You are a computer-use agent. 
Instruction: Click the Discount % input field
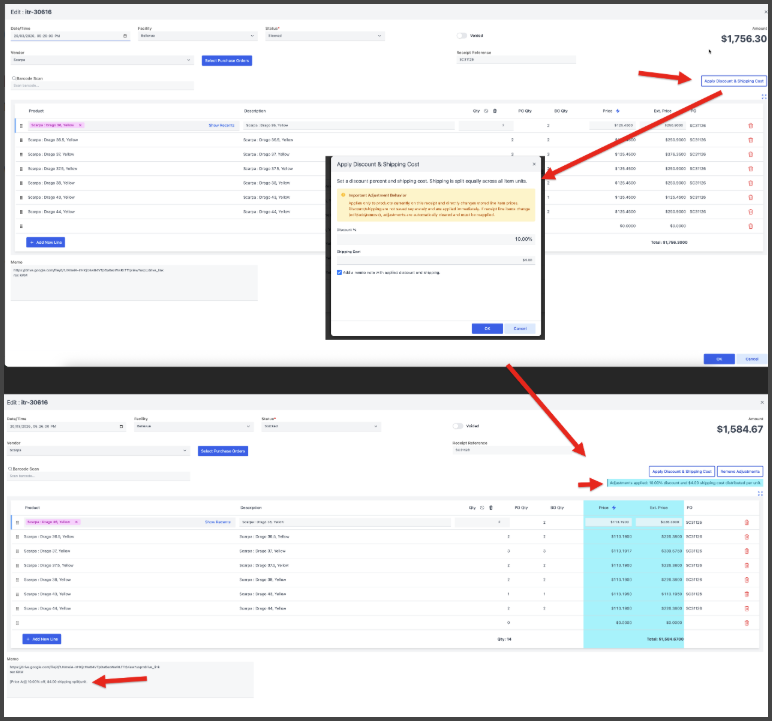[435, 240]
